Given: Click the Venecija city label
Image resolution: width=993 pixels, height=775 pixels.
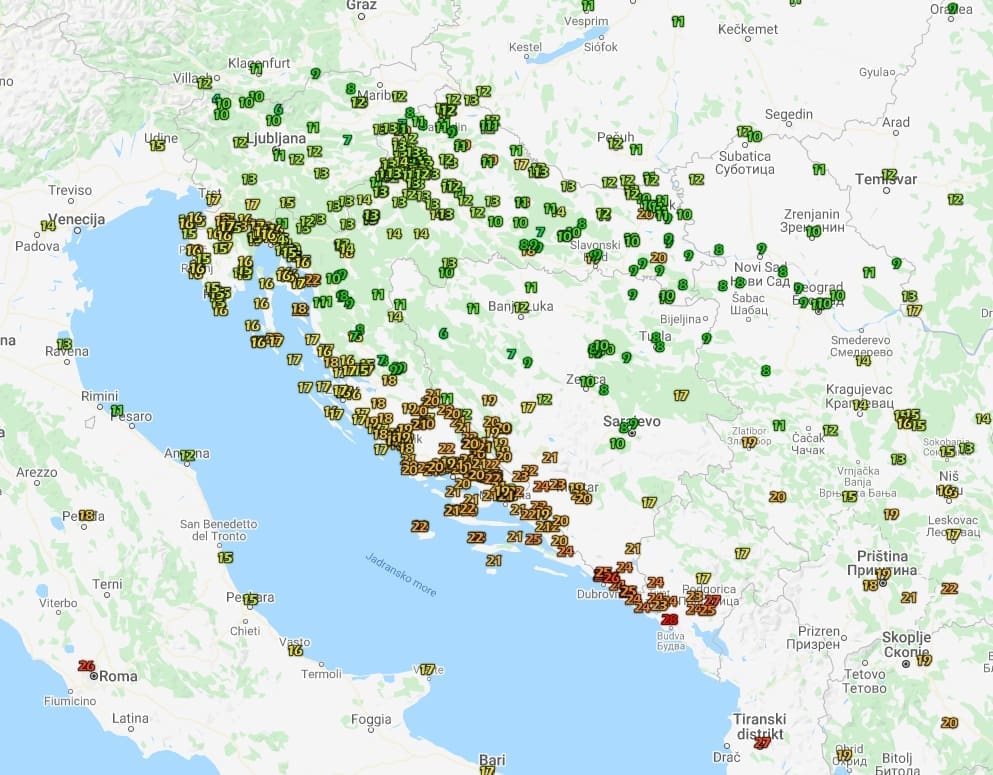Looking at the screenshot, I should (76, 219).
